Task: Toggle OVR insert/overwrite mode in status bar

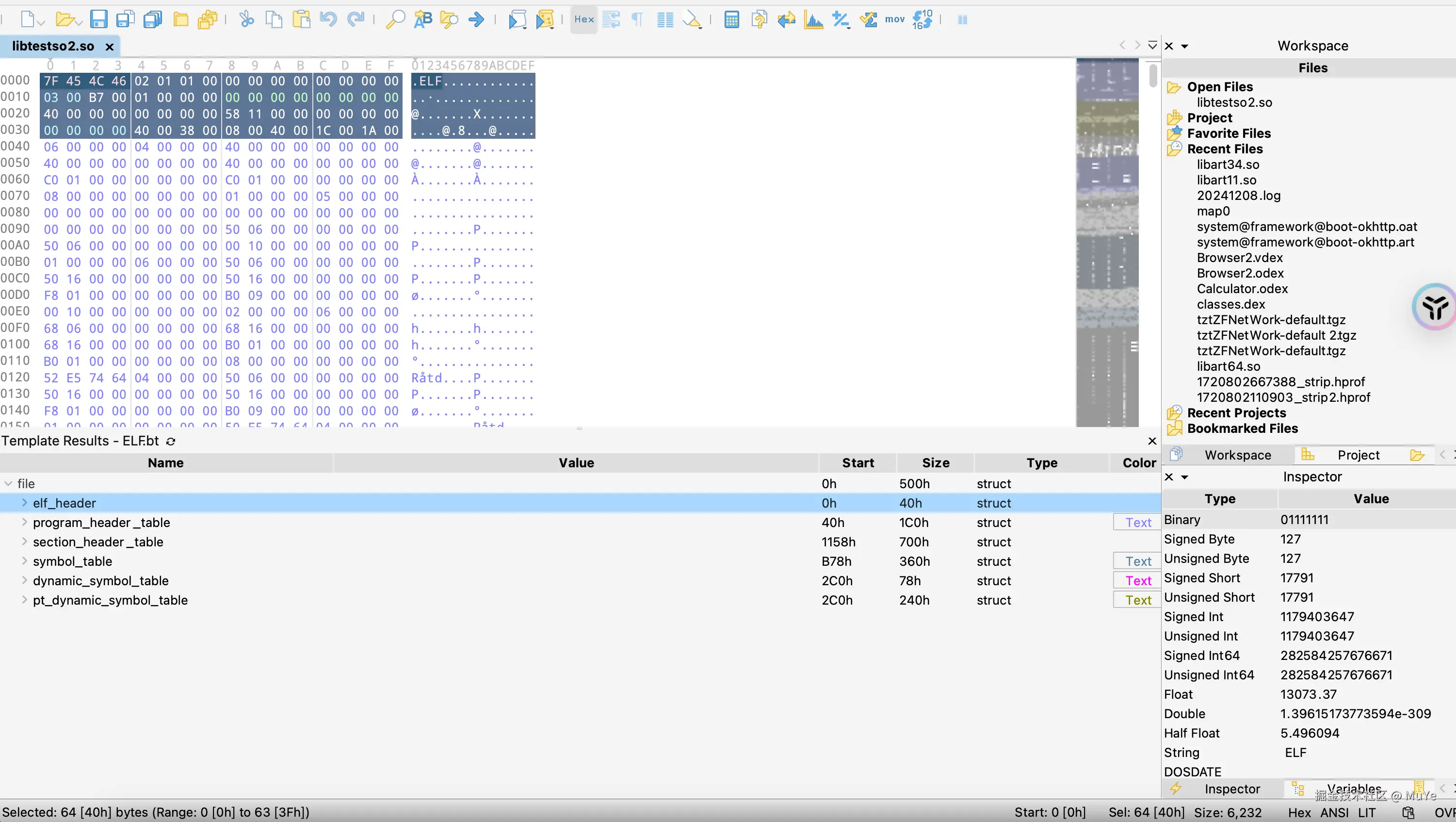Action: [1445, 812]
